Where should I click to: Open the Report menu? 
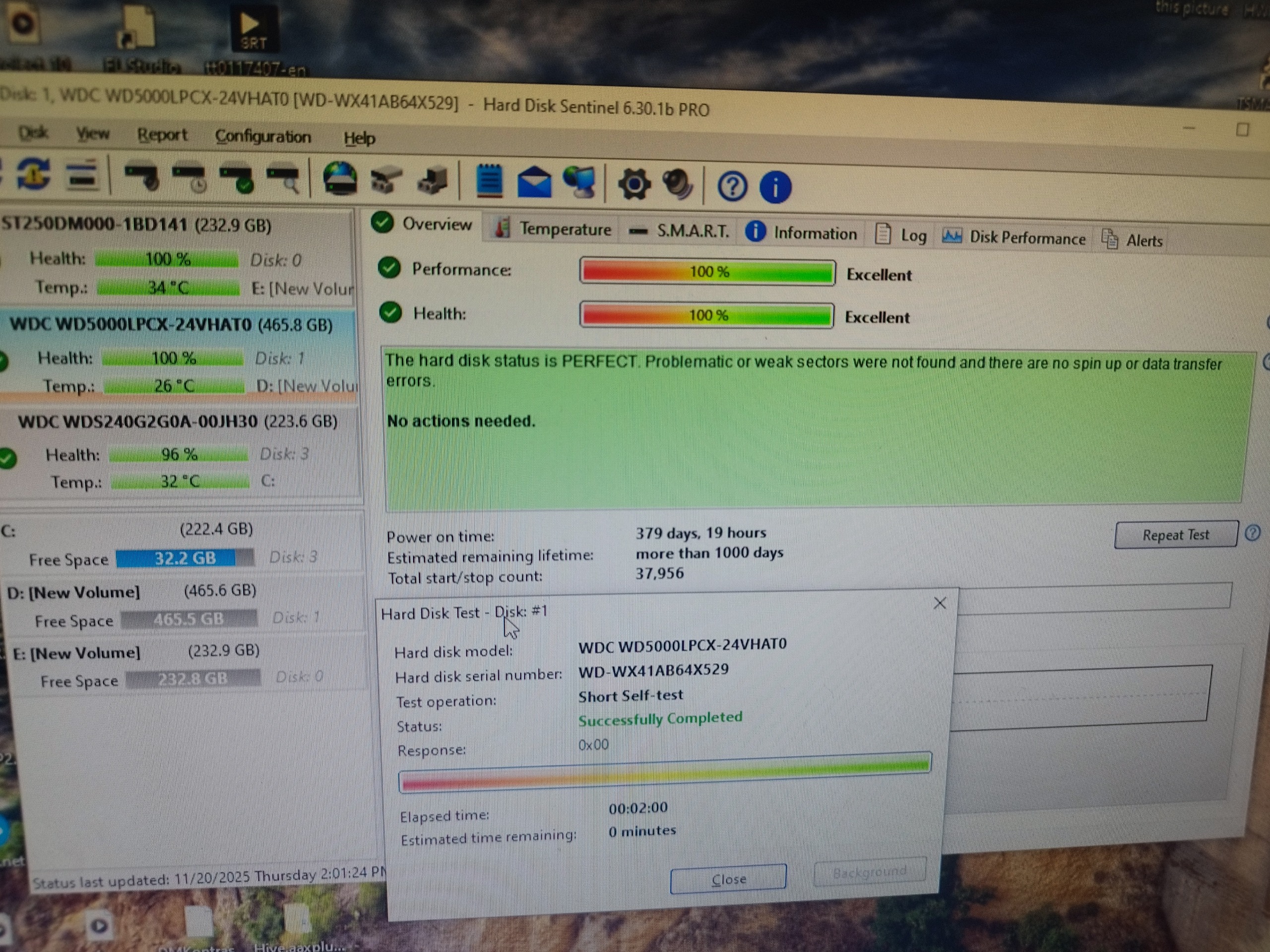[x=162, y=135]
